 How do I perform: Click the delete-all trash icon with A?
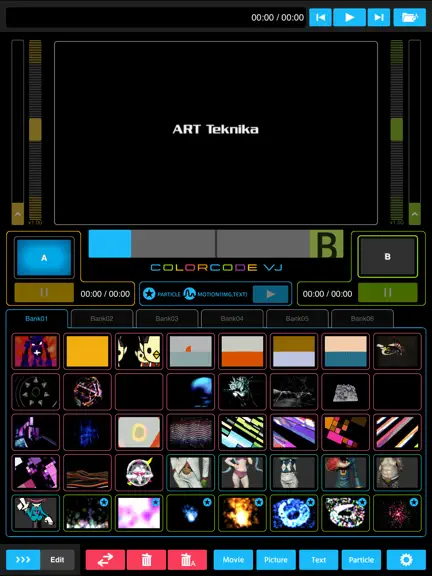pos(187,559)
